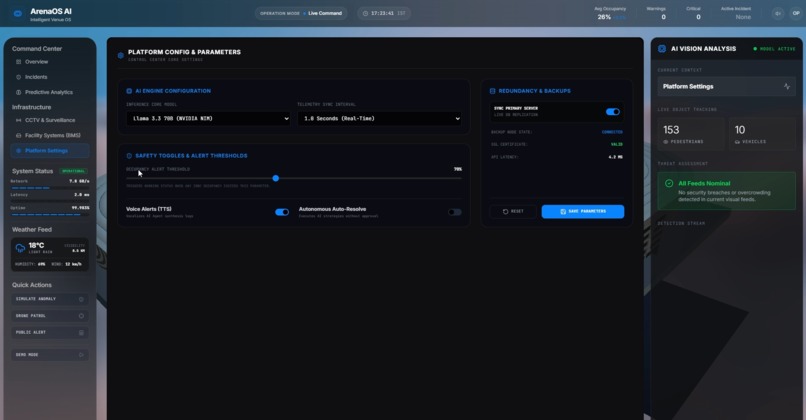Click the System Status Latency 2.0 ms reading
806x420 pixels.
pos(81,195)
